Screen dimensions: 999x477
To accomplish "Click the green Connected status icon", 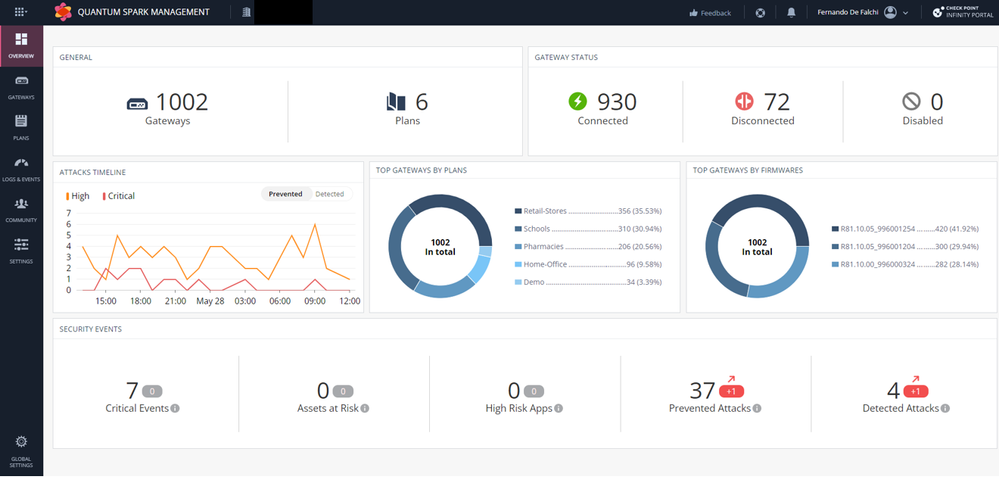I will pyautogui.click(x=577, y=101).
